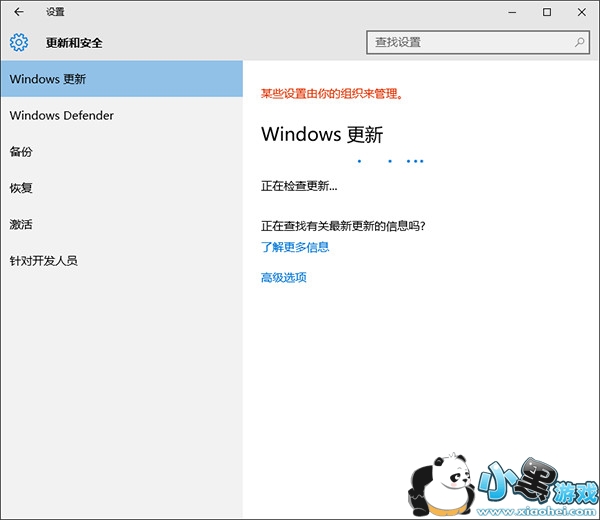
Task: Select Windows 更新 in the sidebar
Action: click(122, 79)
